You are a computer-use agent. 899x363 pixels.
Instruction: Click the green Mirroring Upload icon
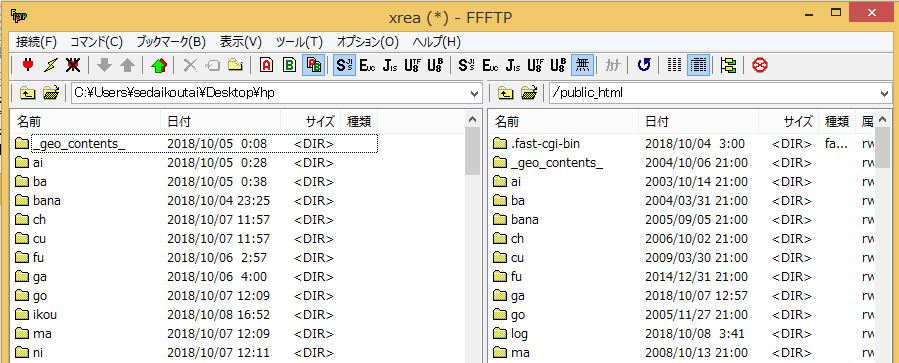(158, 65)
